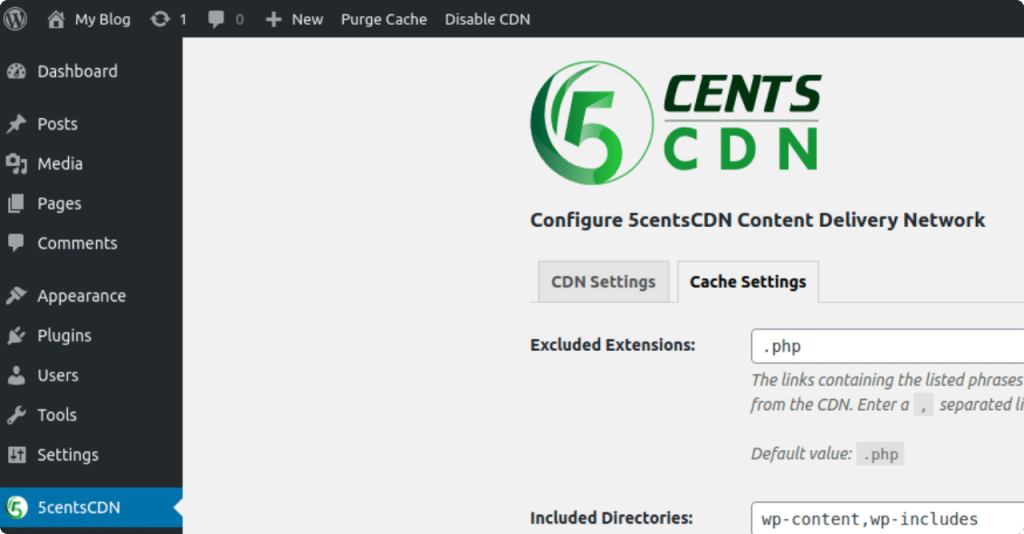Click the Posts pushpin icon
This screenshot has height=534, width=1024.
[x=16, y=123]
